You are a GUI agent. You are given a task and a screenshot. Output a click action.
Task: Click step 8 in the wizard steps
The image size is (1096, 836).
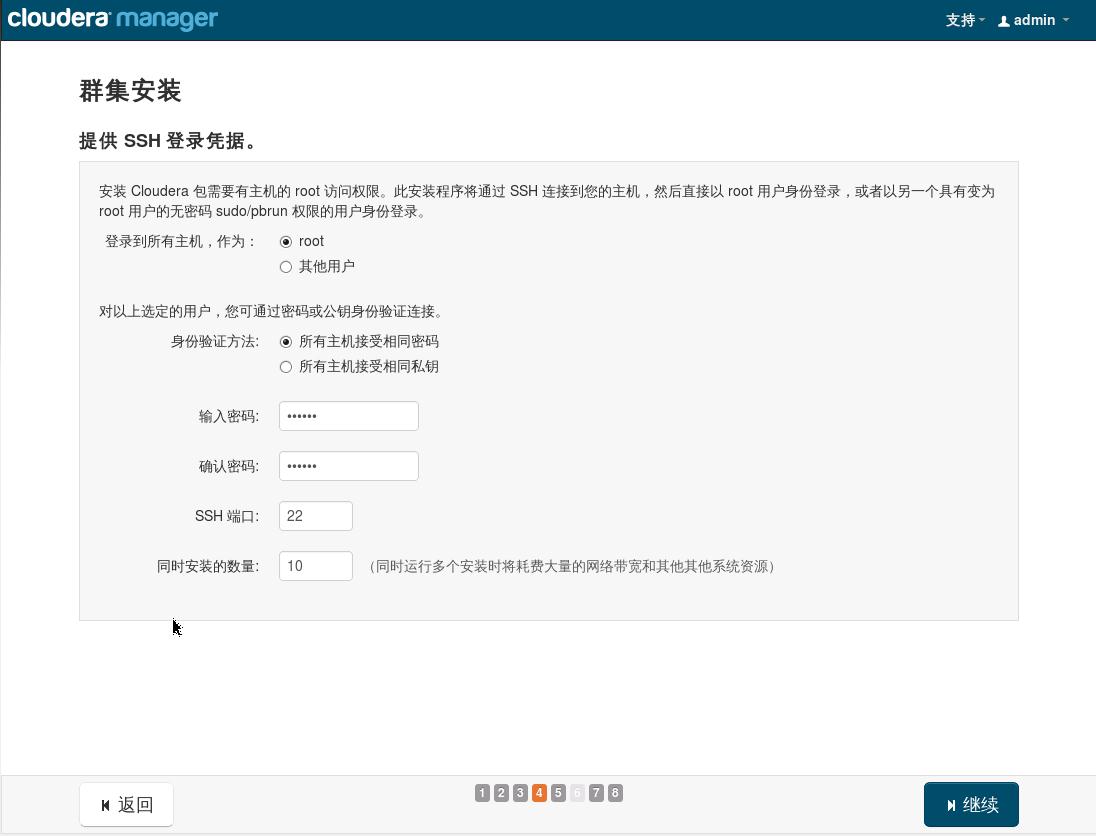[x=615, y=792]
